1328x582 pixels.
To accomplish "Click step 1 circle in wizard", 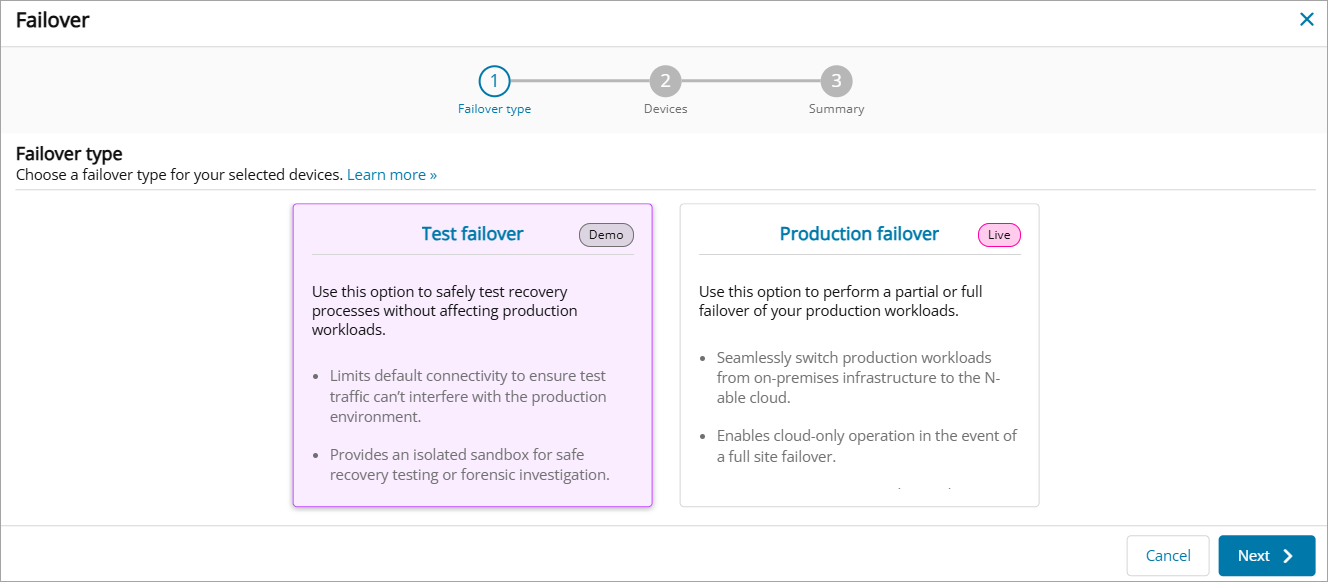I will 494,81.
